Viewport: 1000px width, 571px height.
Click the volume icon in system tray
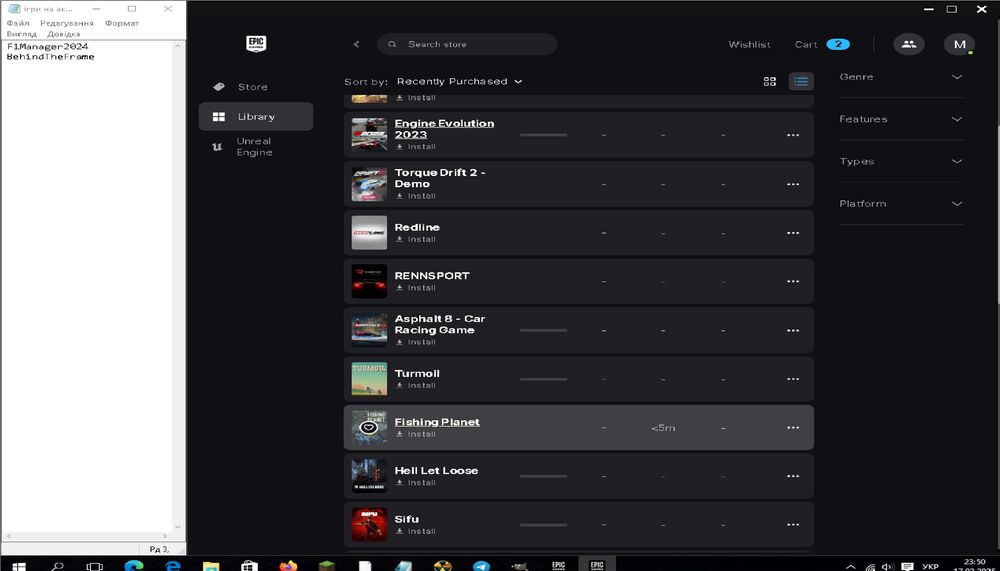coord(888,566)
